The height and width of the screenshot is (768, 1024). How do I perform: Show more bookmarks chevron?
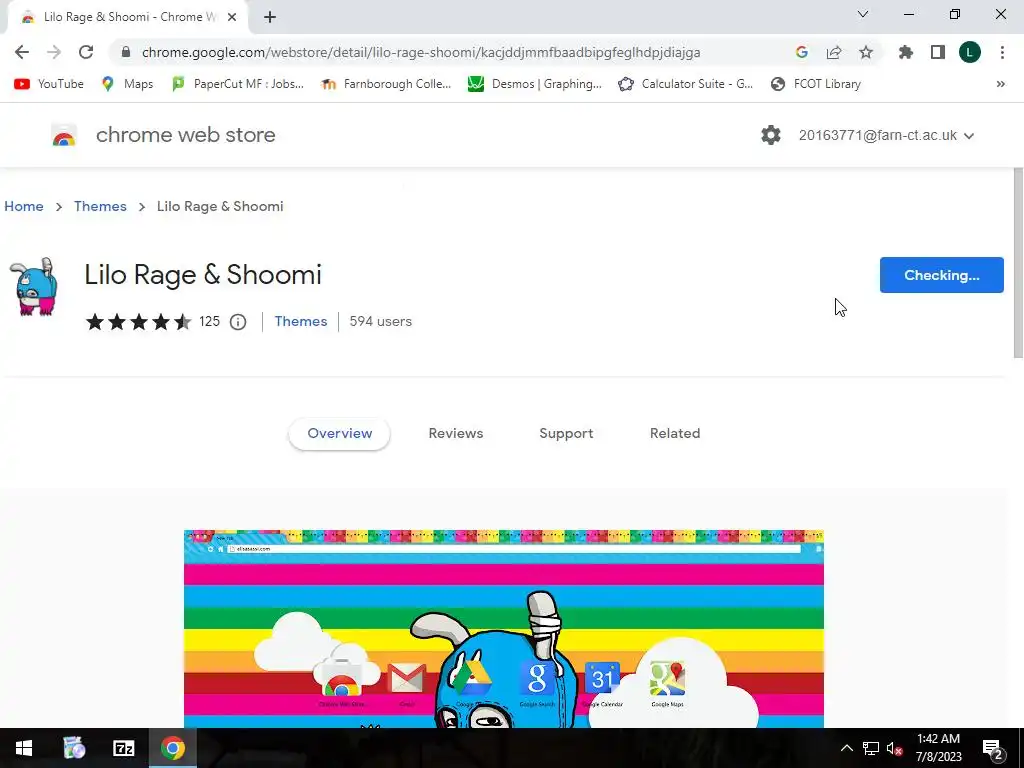click(x=1000, y=84)
